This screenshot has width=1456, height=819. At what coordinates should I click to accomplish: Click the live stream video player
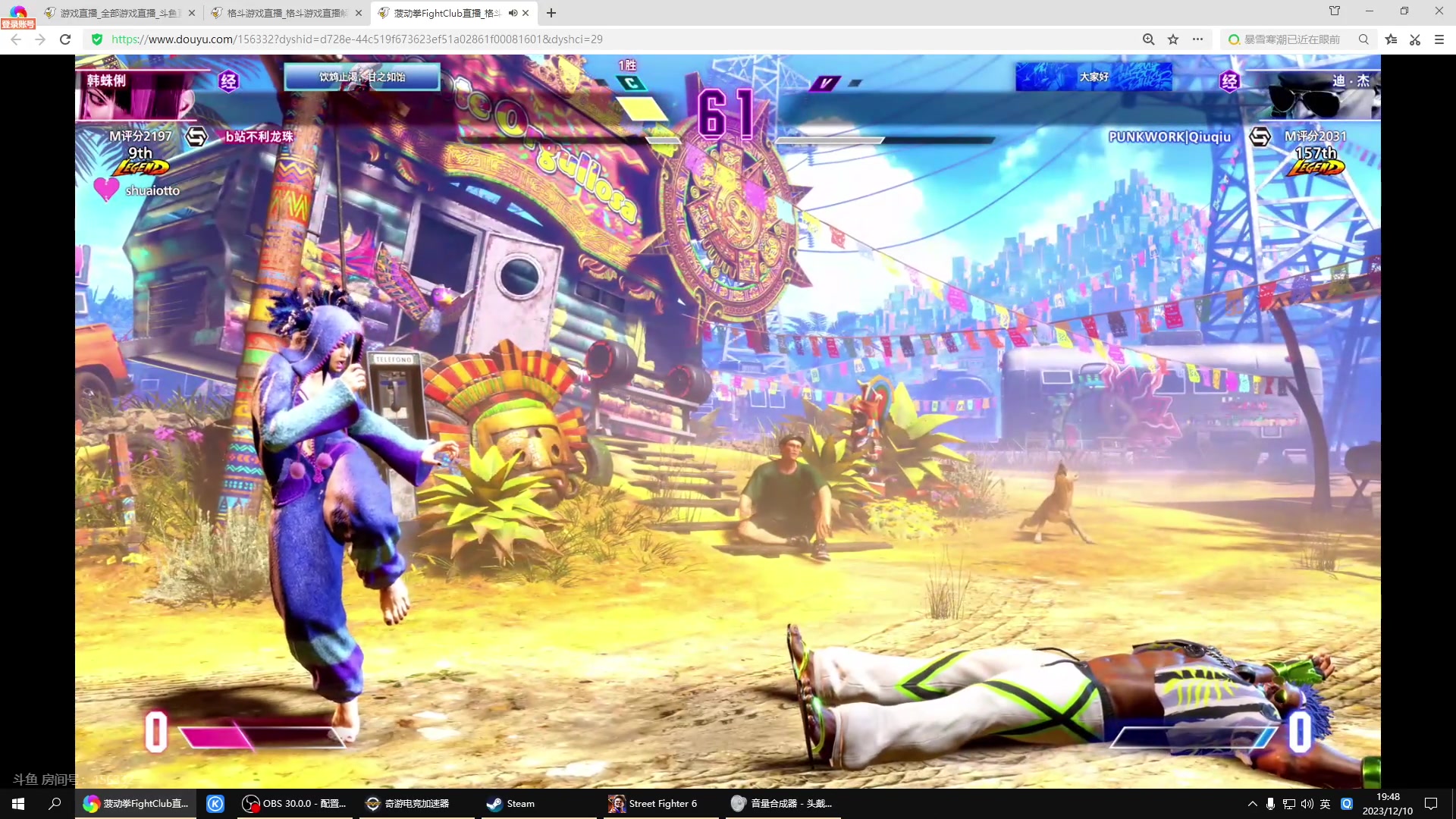click(728, 422)
